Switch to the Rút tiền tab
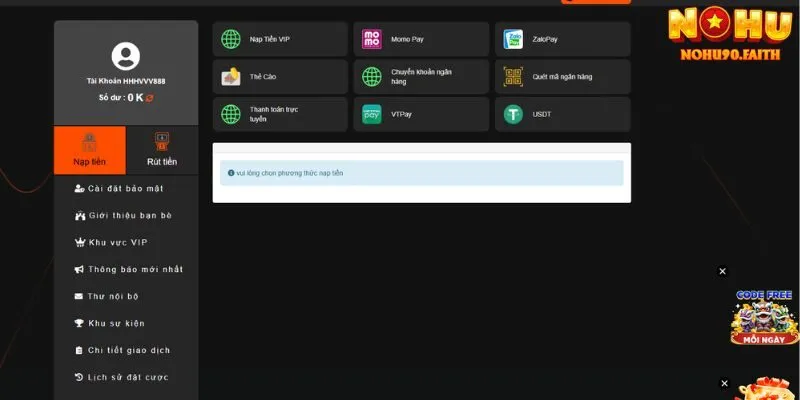This screenshot has height=400, width=800. tap(162, 150)
